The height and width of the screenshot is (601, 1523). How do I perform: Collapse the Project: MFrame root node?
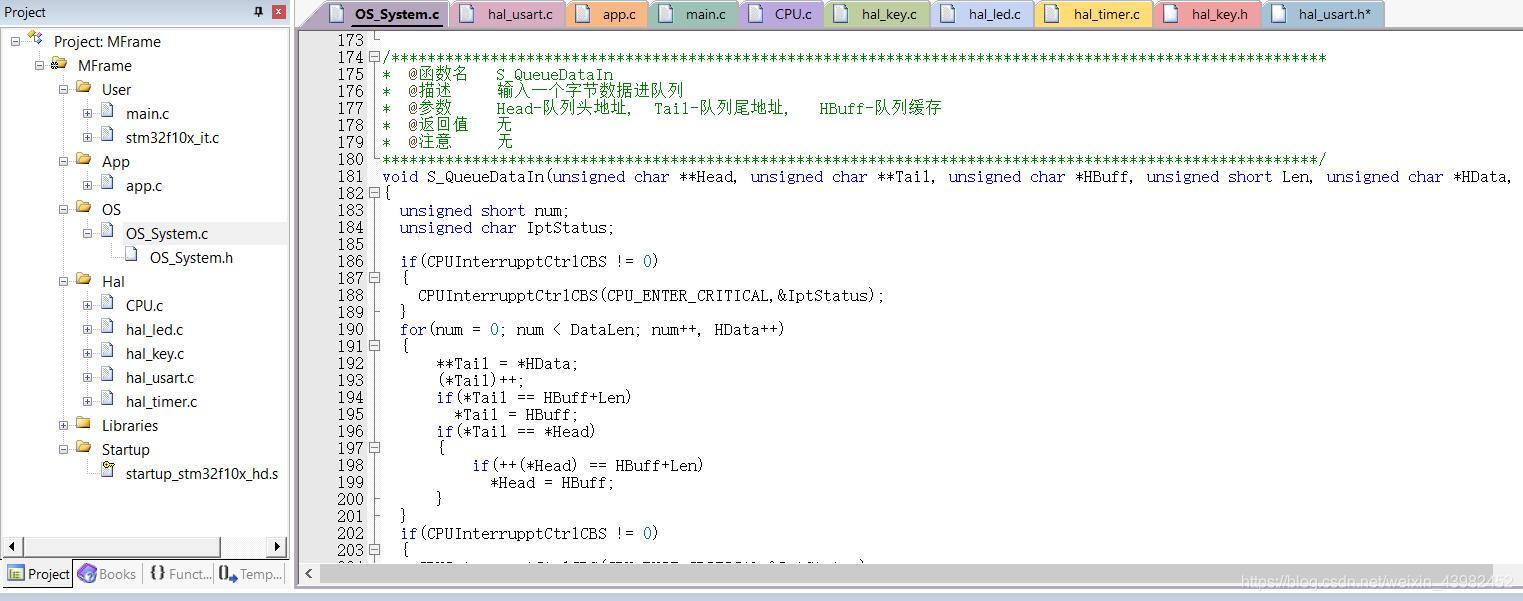15,42
